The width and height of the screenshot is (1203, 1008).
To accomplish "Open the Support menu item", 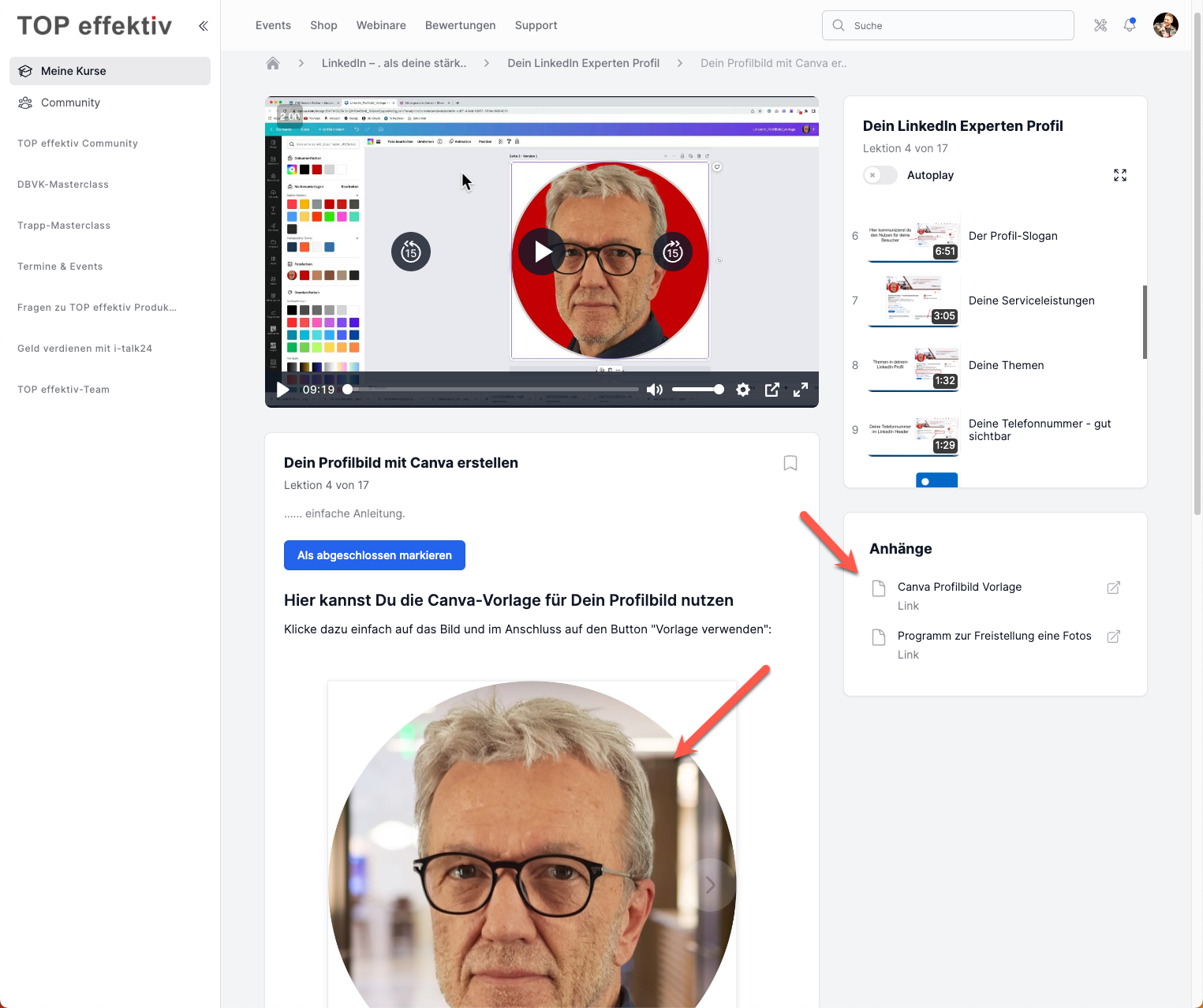I will pos(536,25).
